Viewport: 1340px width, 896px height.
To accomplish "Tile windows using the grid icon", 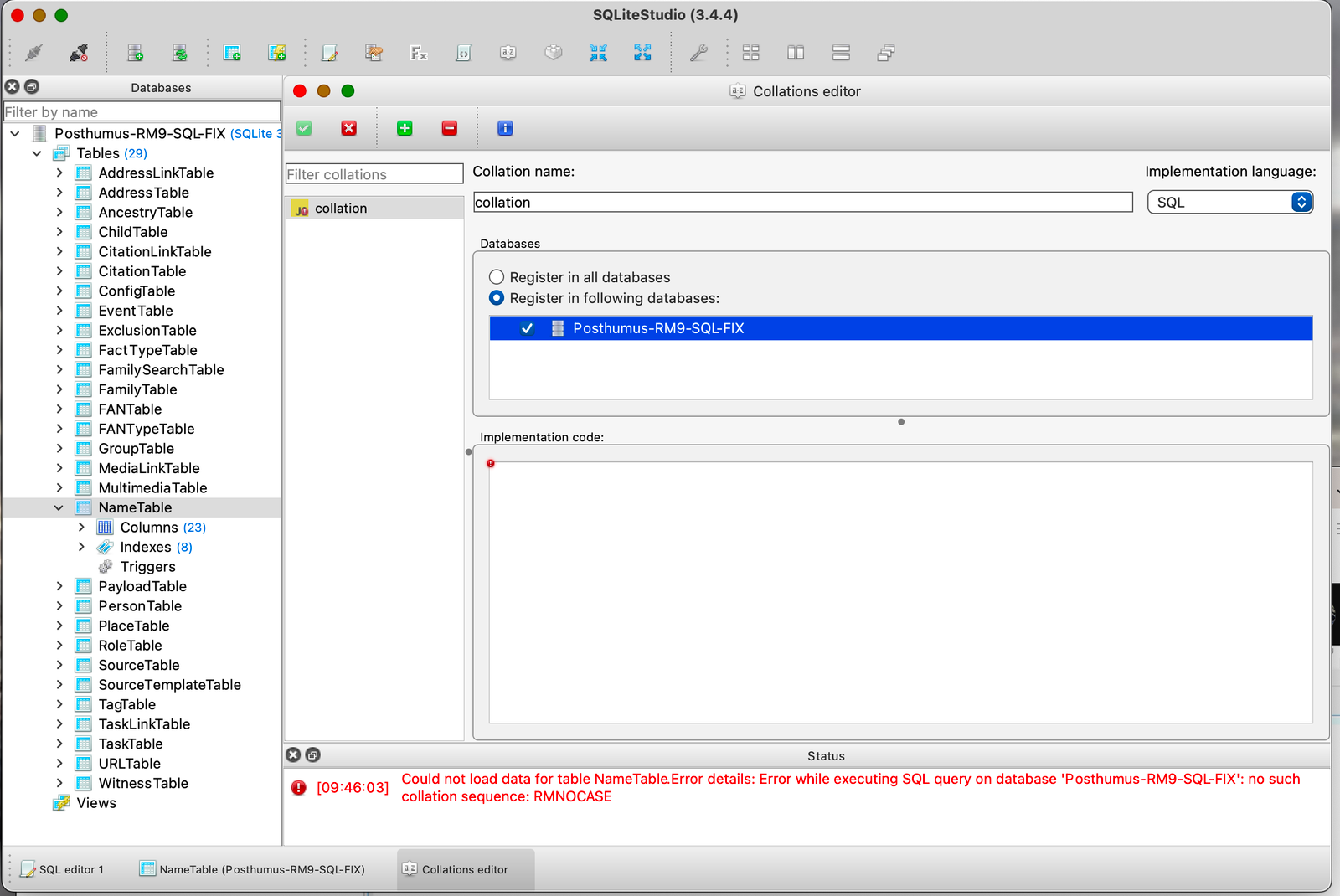I will [x=751, y=53].
